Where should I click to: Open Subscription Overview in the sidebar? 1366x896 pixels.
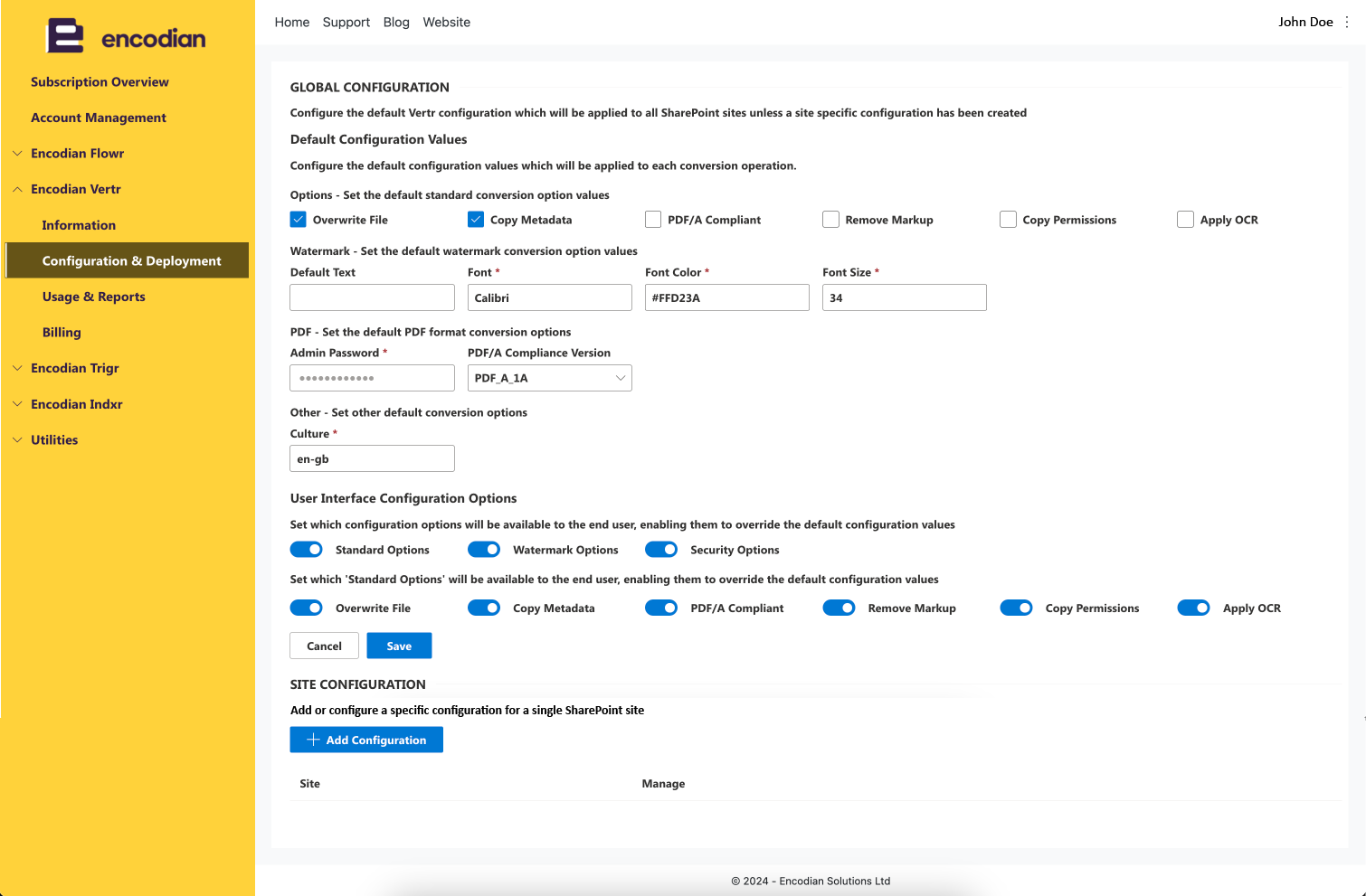[x=100, y=82]
